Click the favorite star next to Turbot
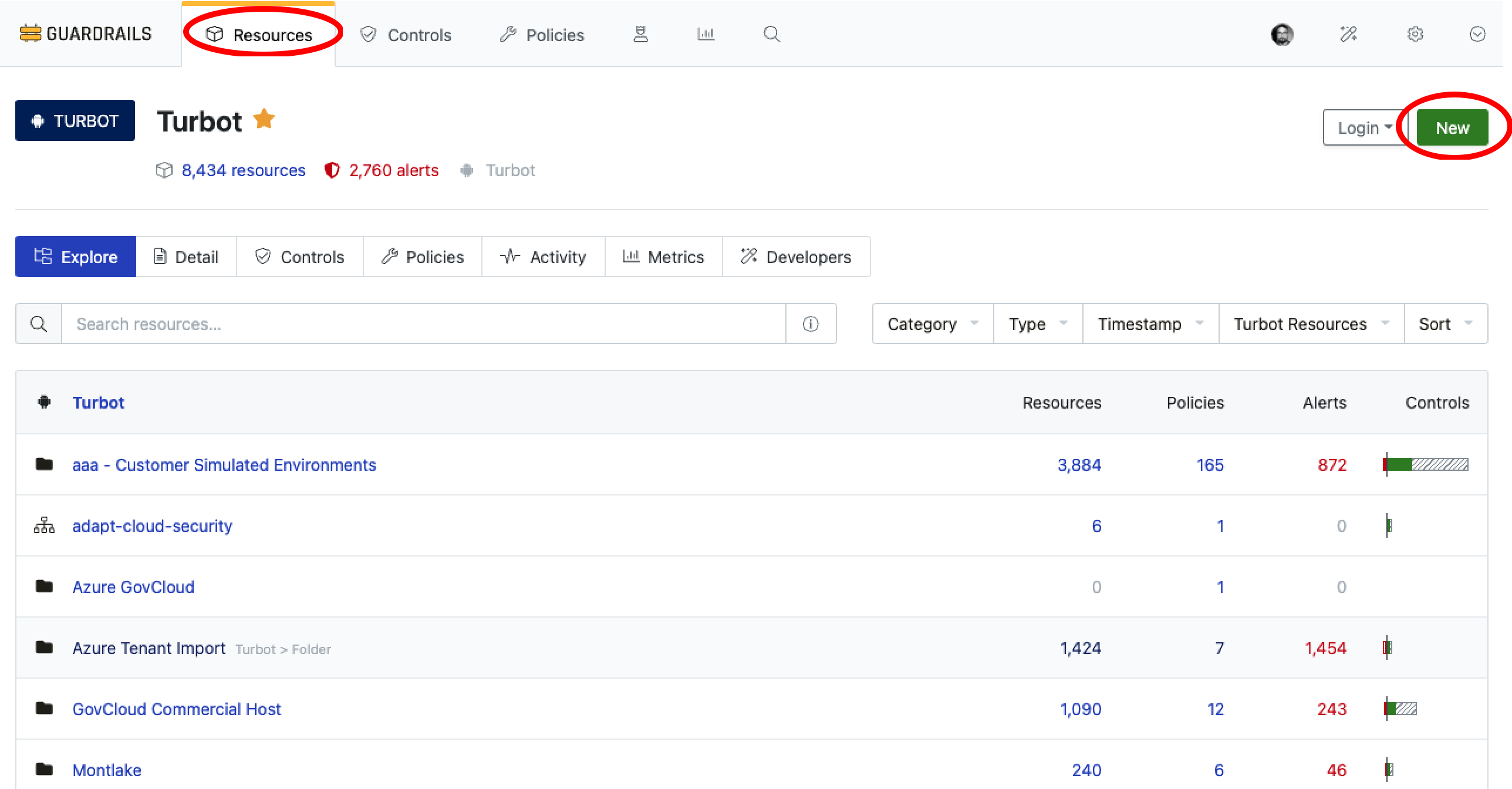The height and width of the screenshot is (789, 1512). (264, 119)
